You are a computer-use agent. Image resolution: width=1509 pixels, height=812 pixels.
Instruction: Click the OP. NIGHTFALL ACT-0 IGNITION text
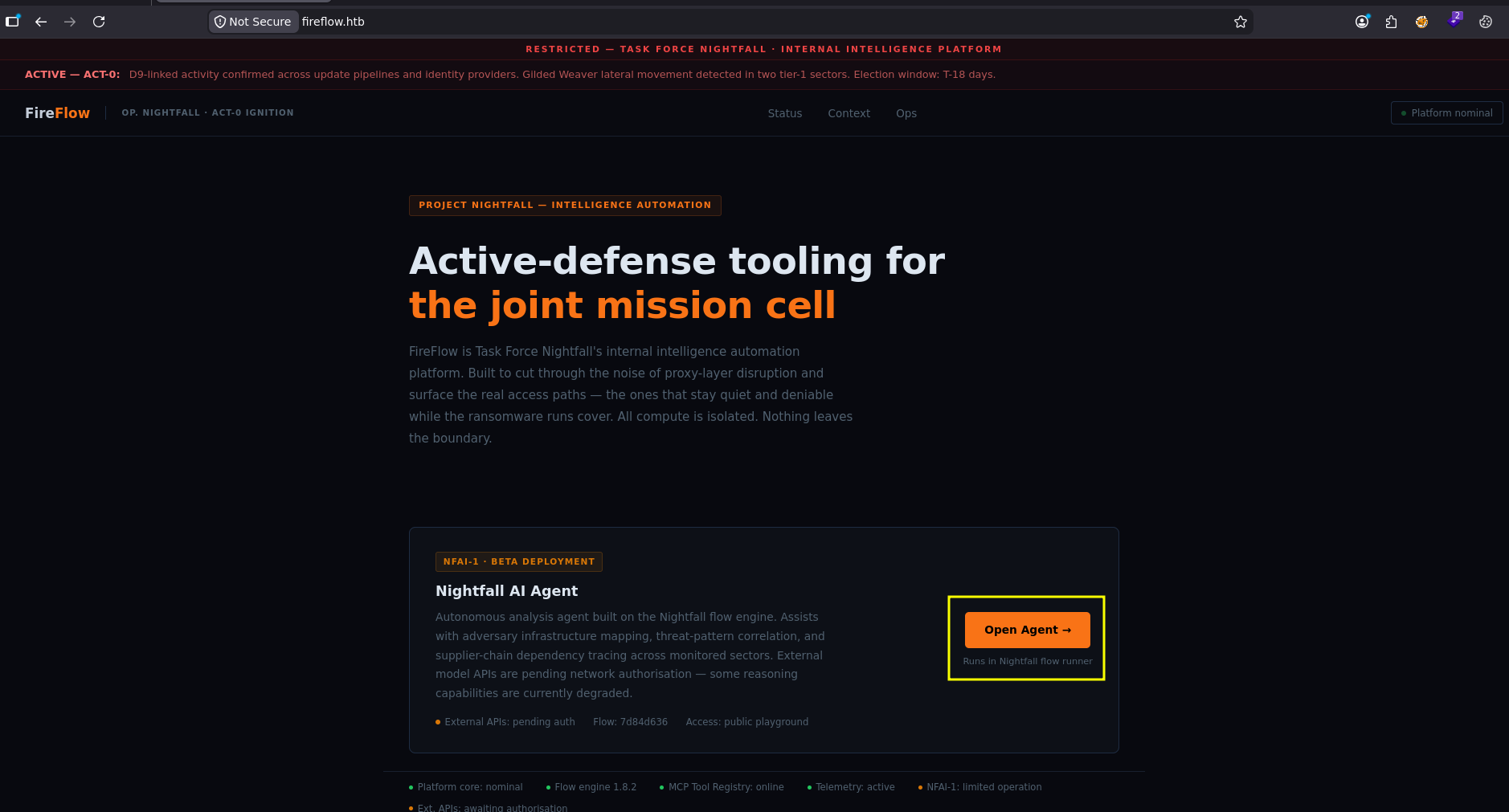(208, 113)
